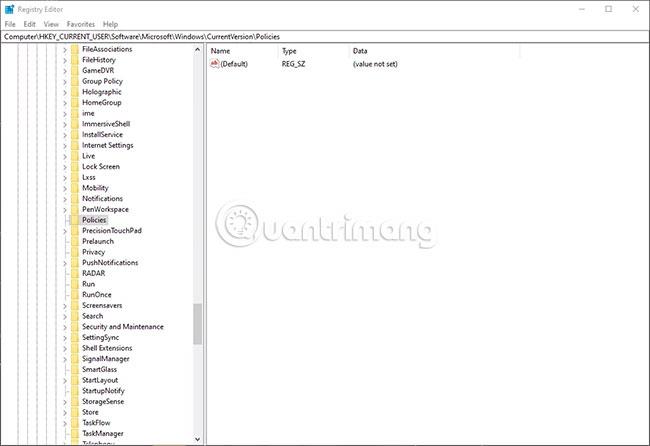Click the FileAssociations folder icon
Screen dimensions: 650x446
tap(75, 49)
